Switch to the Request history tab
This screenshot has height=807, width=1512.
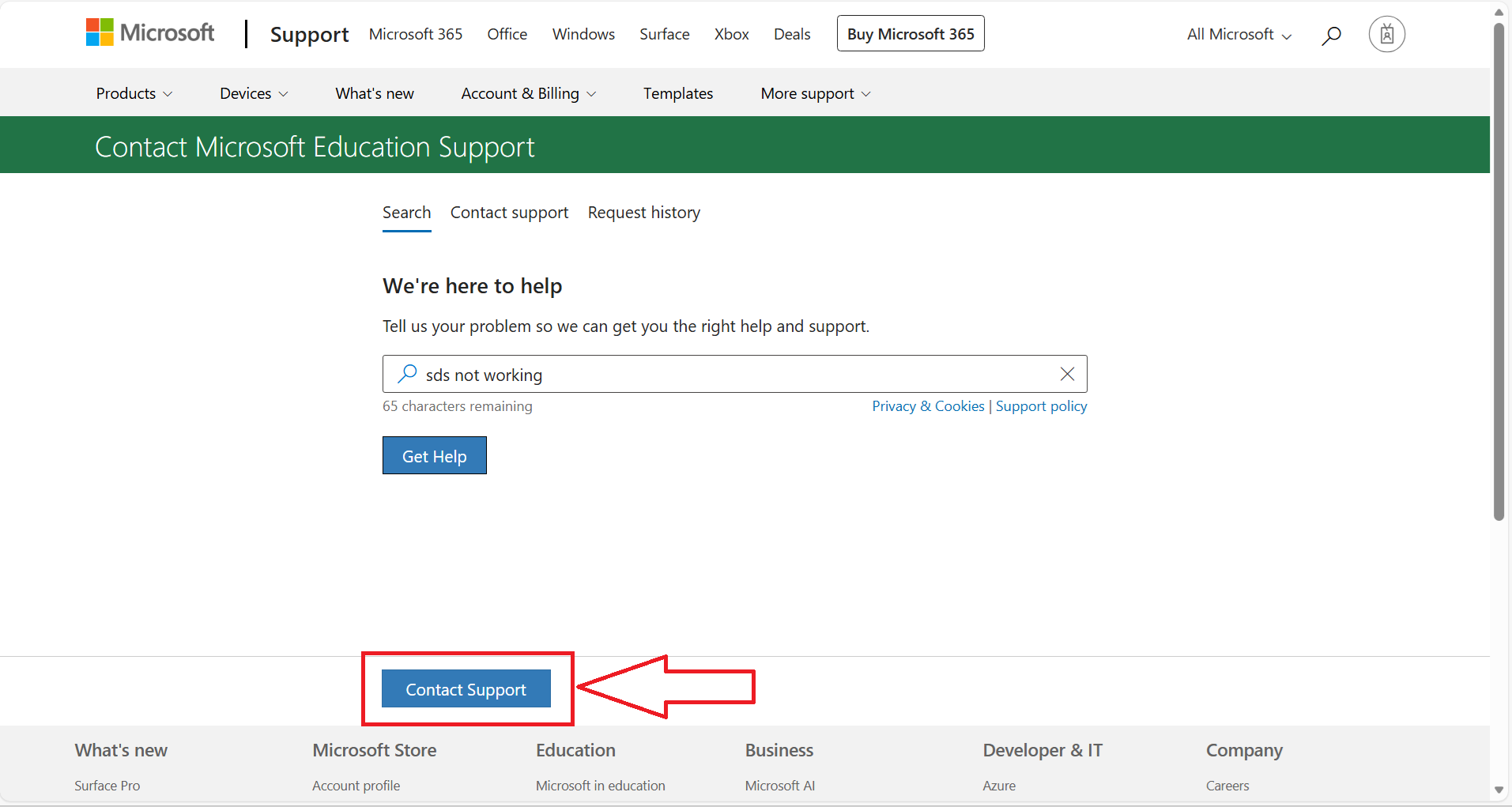[644, 213]
